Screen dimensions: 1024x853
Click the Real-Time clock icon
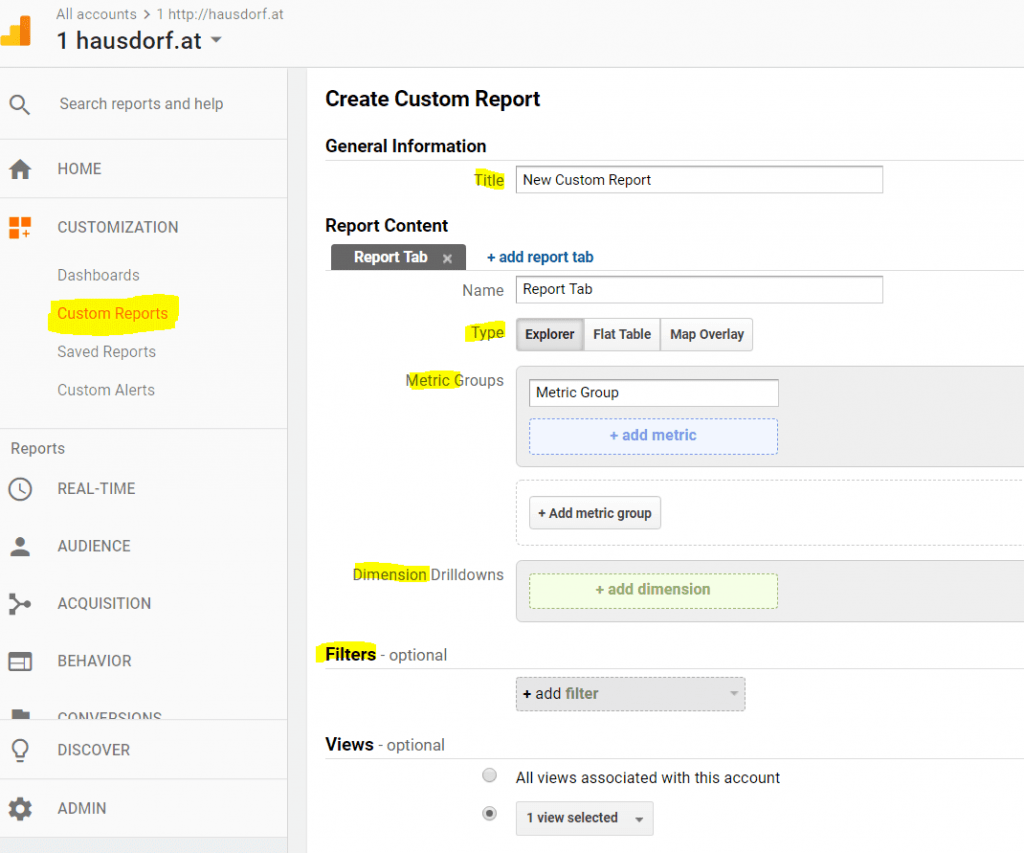point(22,488)
